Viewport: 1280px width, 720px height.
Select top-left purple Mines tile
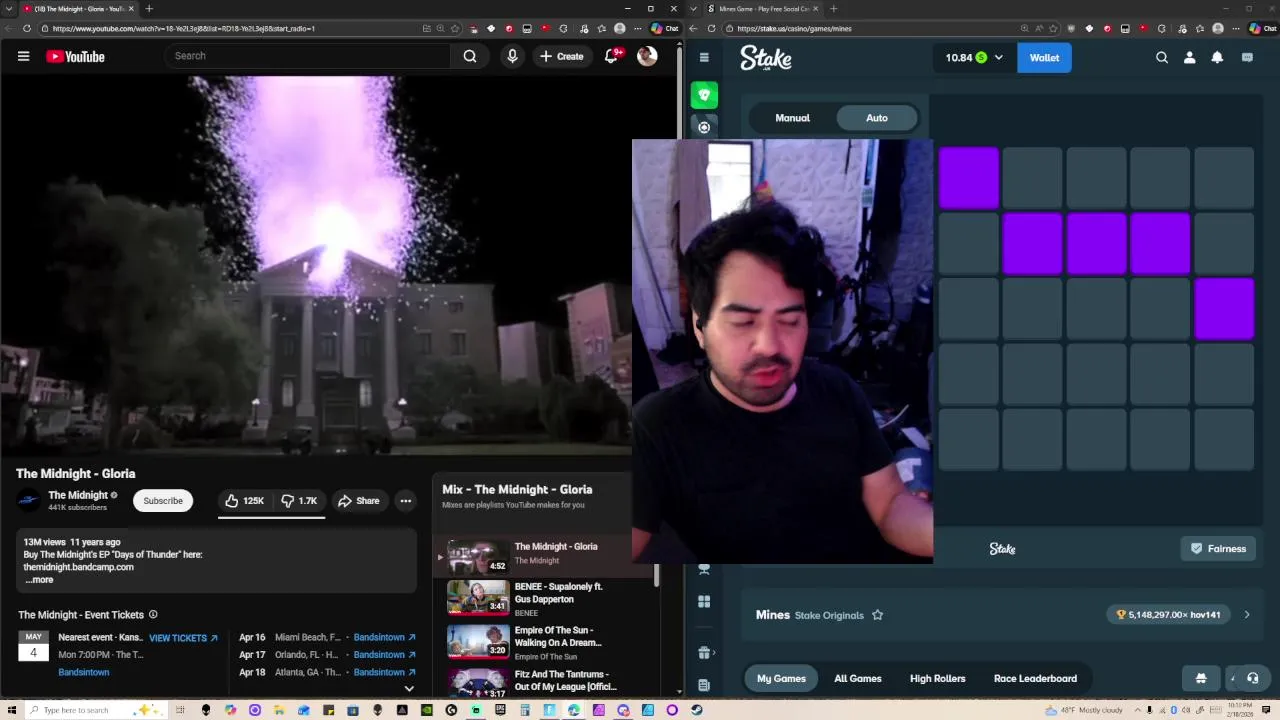(968, 178)
